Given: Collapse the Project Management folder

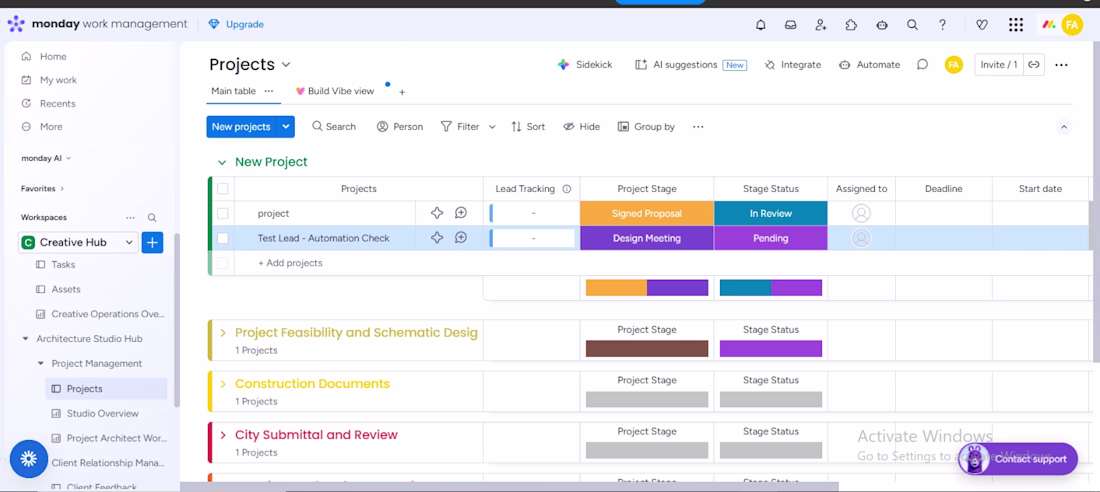Looking at the screenshot, I should 41,364.
